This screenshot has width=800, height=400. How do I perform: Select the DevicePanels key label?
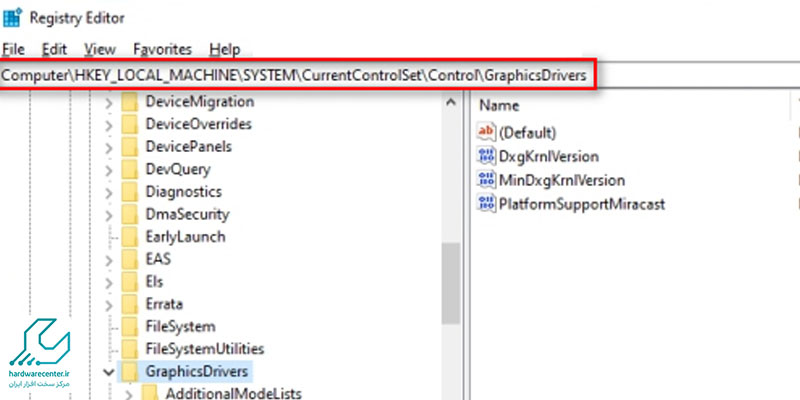tap(189, 146)
